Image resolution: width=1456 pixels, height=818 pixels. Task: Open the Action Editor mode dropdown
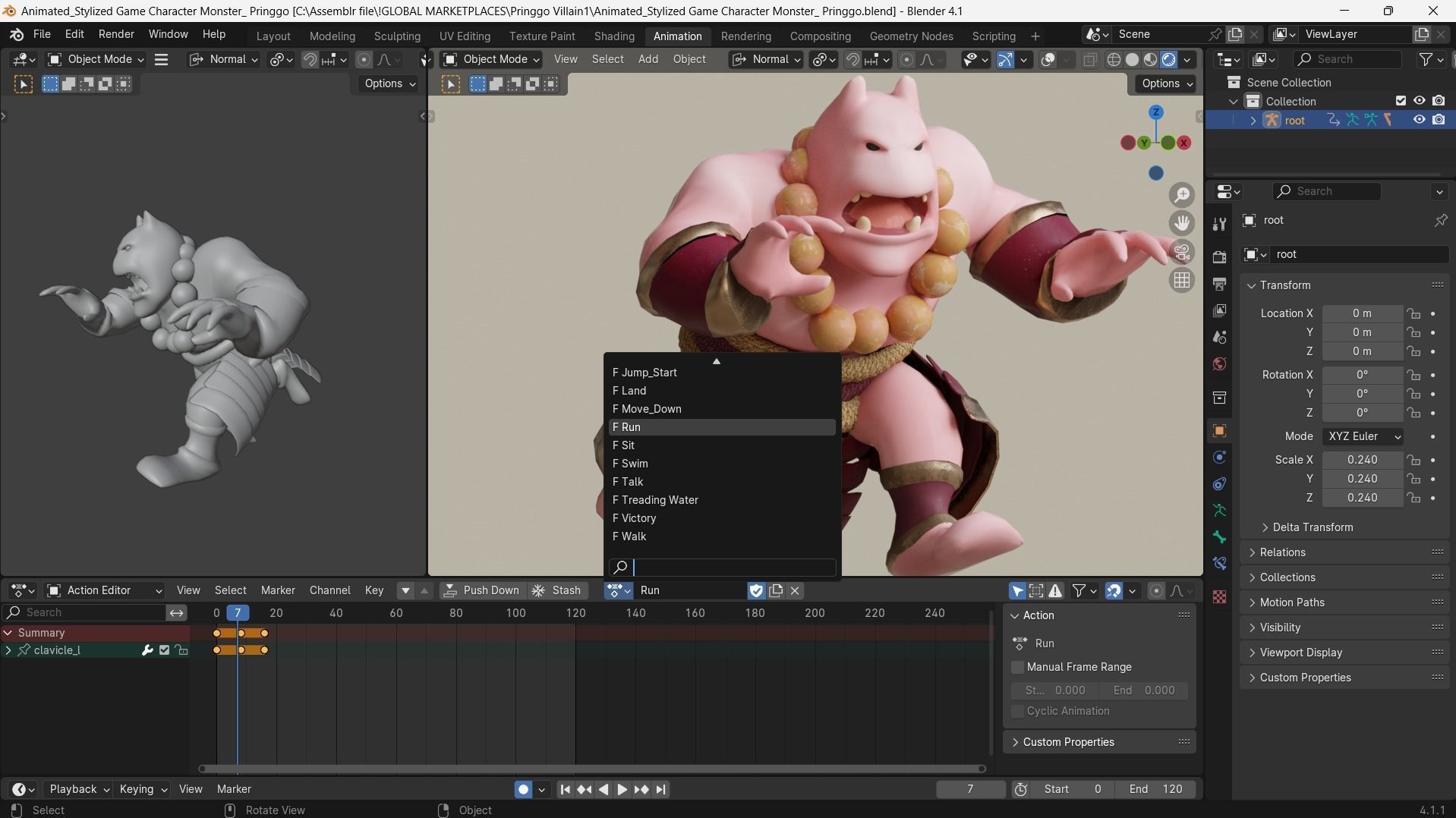point(105,590)
